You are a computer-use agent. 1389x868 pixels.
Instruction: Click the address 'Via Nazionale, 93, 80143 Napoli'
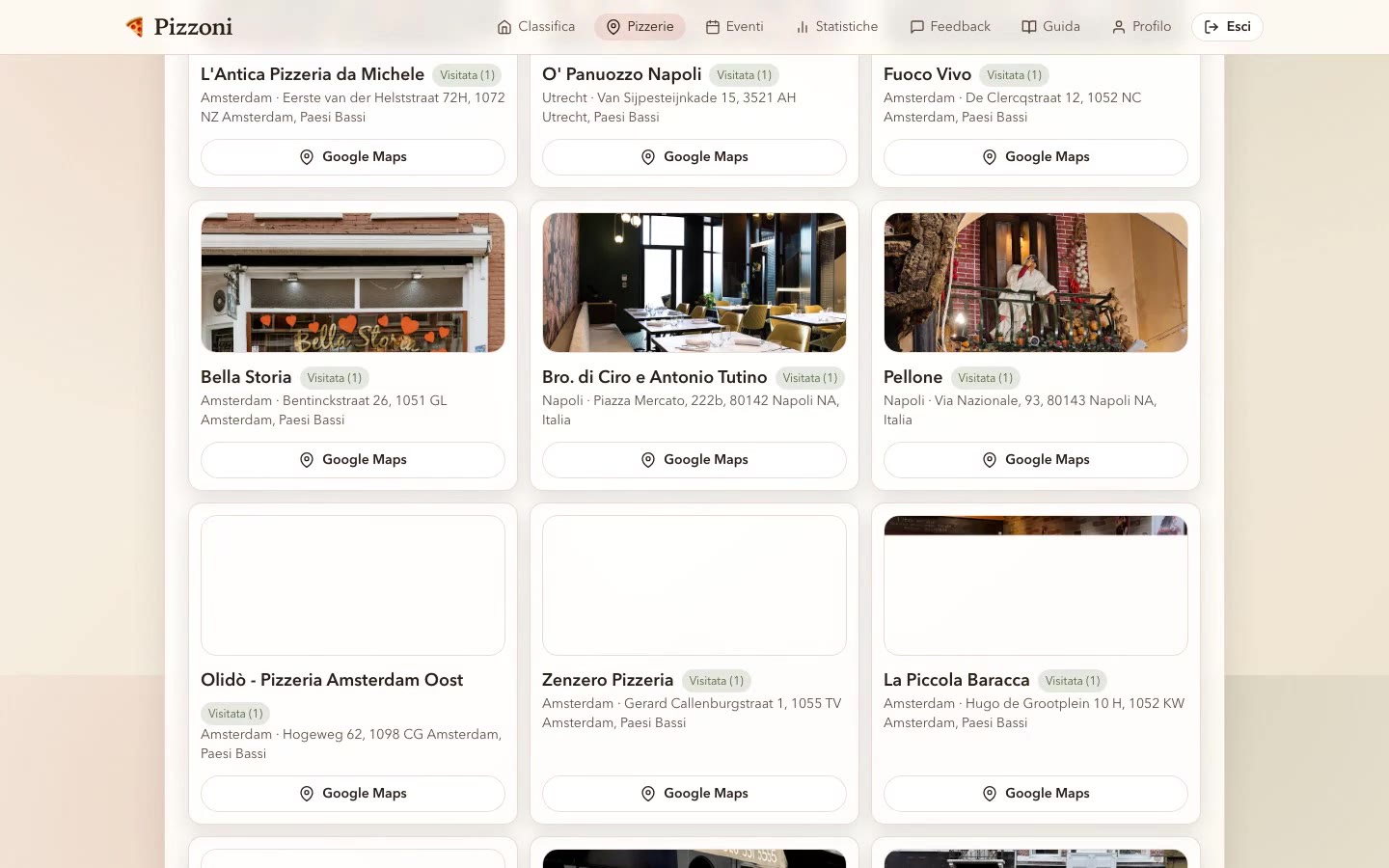[x=1032, y=400]
